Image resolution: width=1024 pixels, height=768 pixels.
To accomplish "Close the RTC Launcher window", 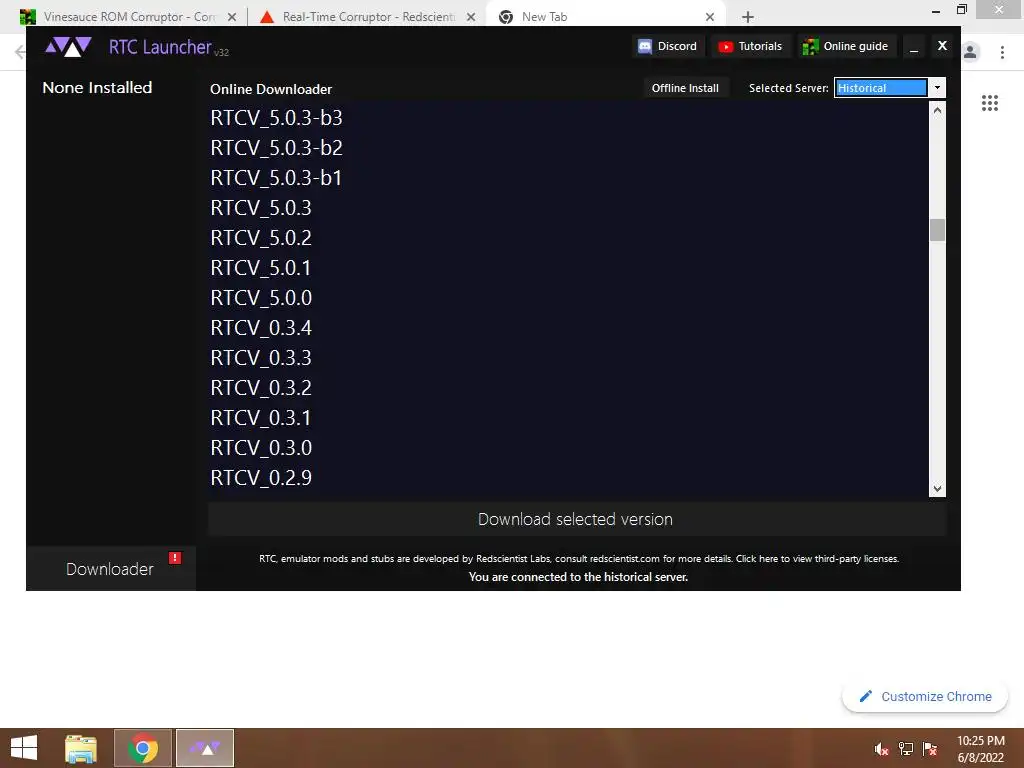I will click(942, 46).
